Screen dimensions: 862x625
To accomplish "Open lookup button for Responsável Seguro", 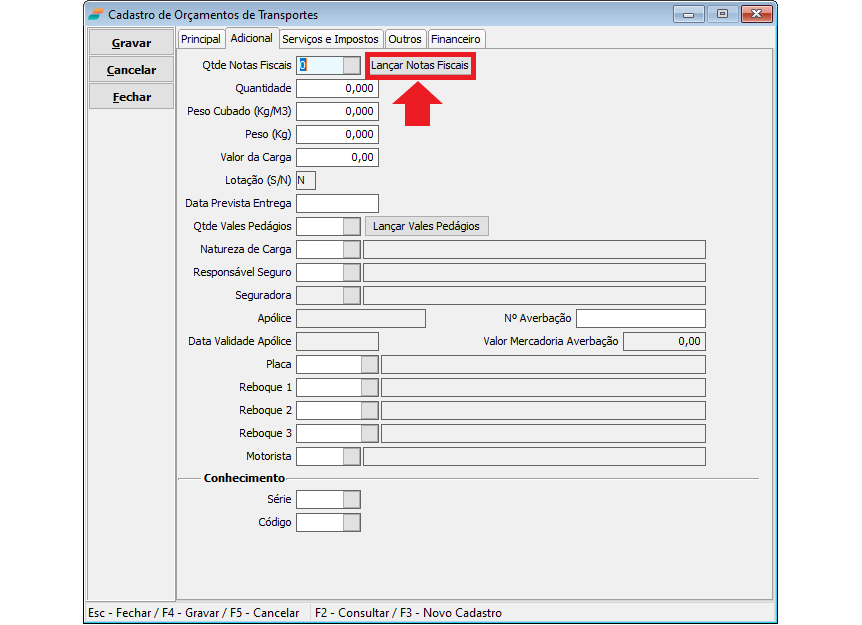I will pyautogui.click(x=351, y=272).
